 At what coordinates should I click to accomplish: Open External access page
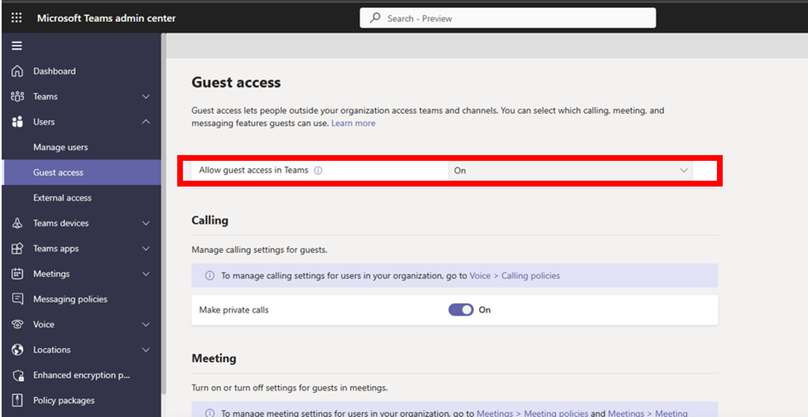click(62, 198)
